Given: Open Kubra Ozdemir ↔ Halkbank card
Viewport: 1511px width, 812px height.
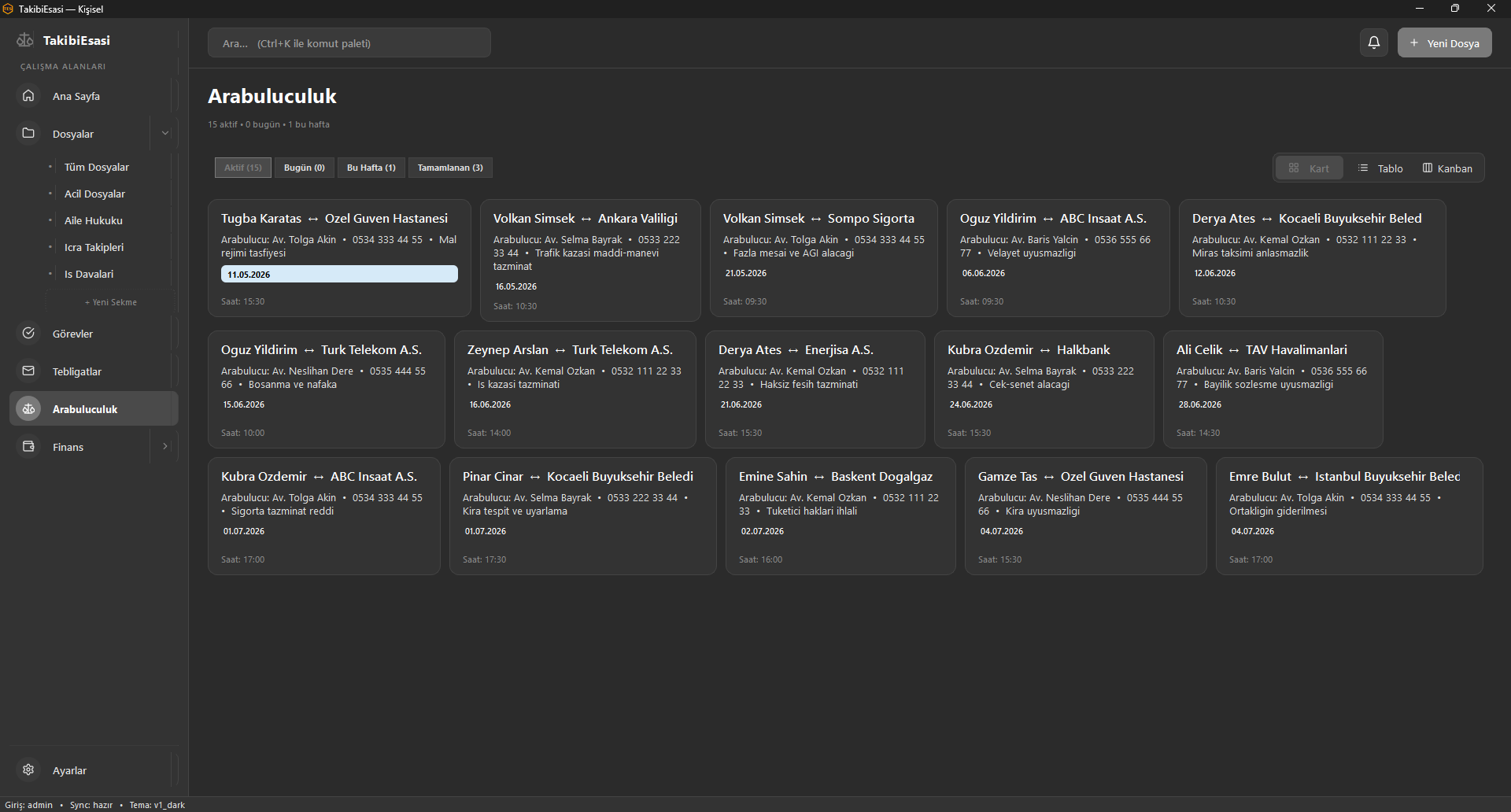Looking at the screenshot, I should coord(1044,389).
